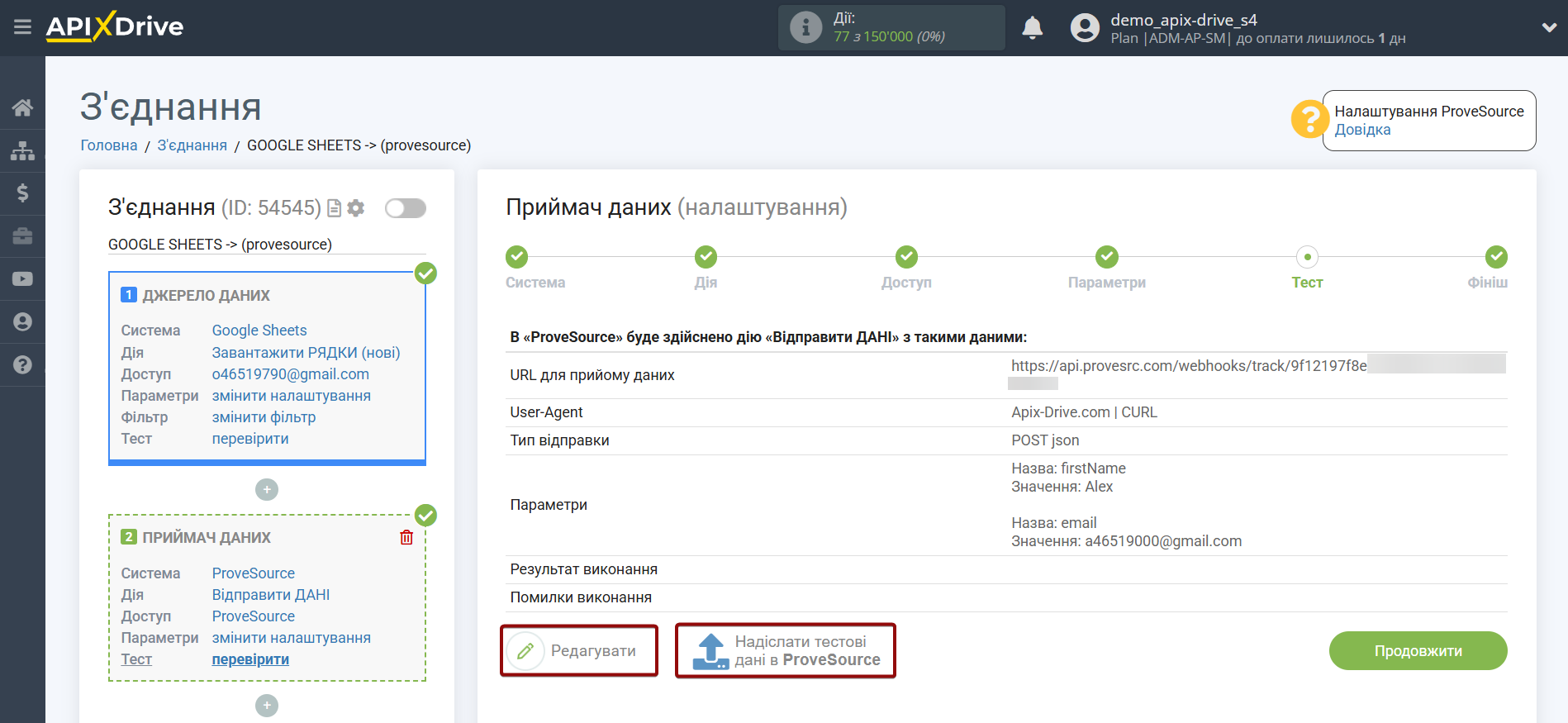This screenshot has height=723, width=1568.
Task: Open profile icon in sidebar
Action: click(x=22, y=321)
